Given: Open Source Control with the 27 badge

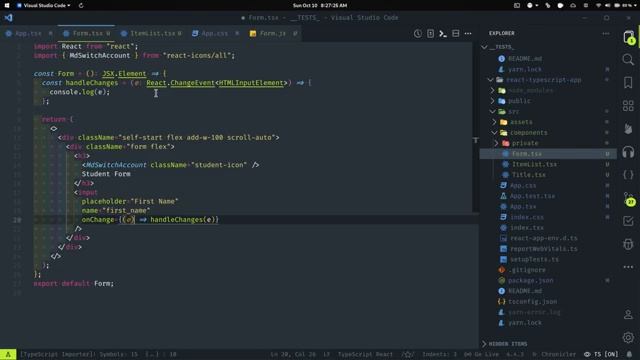Looking at the screenshot, I should pos(629,198).
